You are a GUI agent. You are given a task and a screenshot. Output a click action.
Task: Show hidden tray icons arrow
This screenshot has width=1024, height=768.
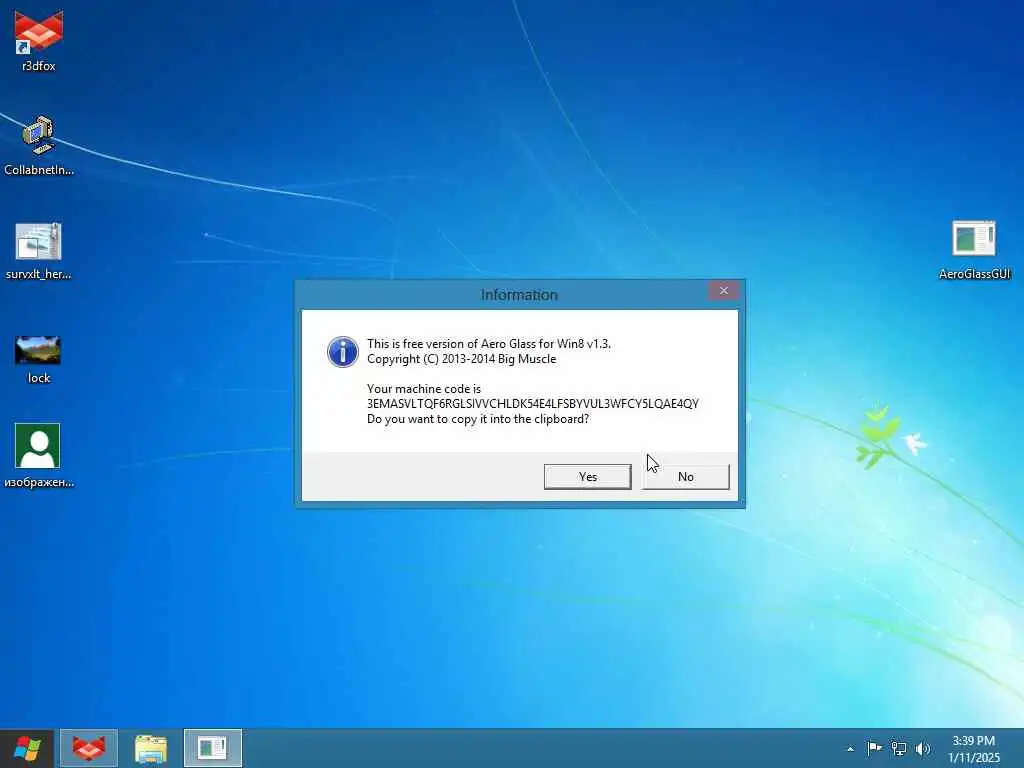coord(850,749)
